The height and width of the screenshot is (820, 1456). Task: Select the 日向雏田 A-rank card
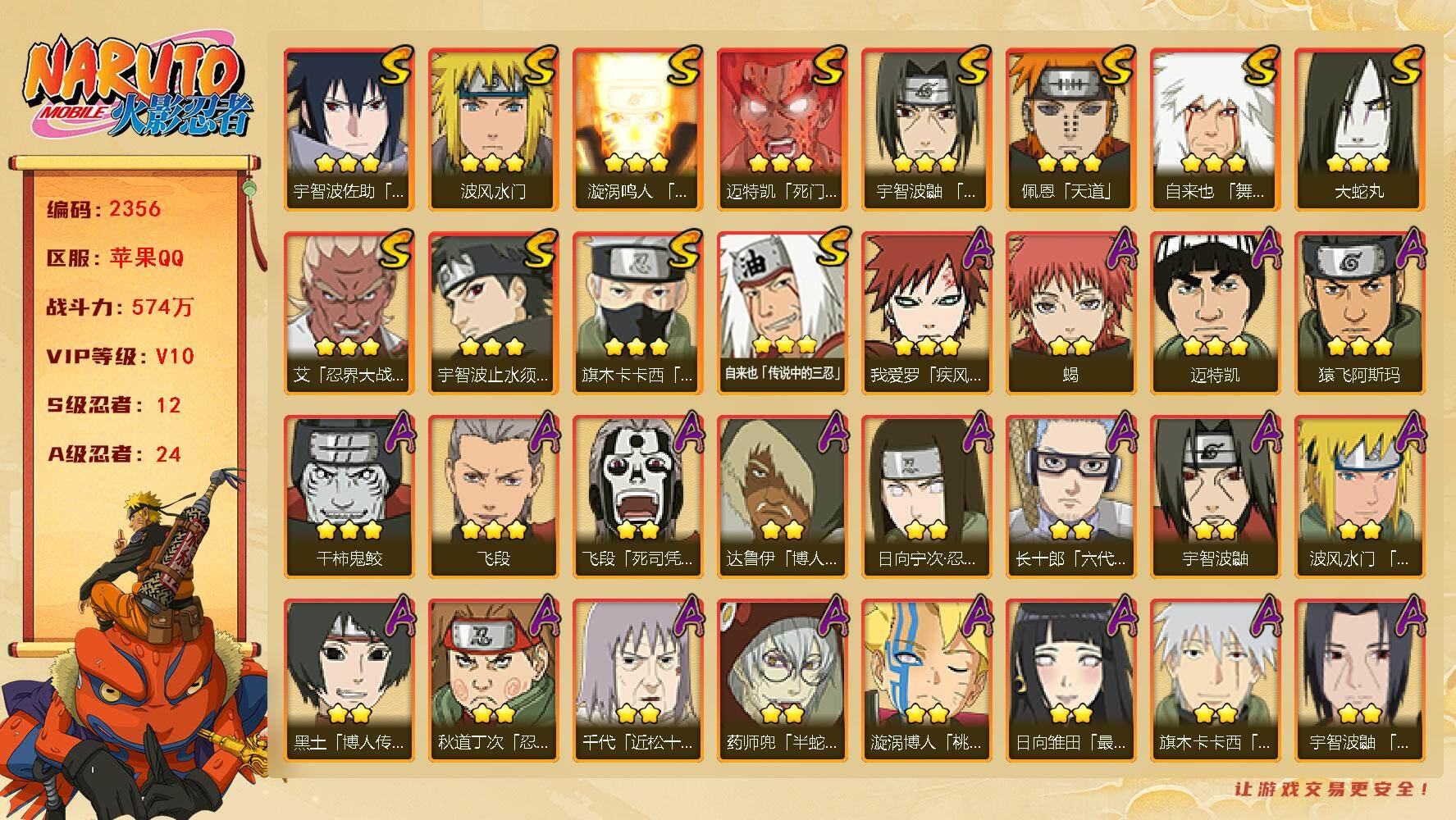(1070, 680)
